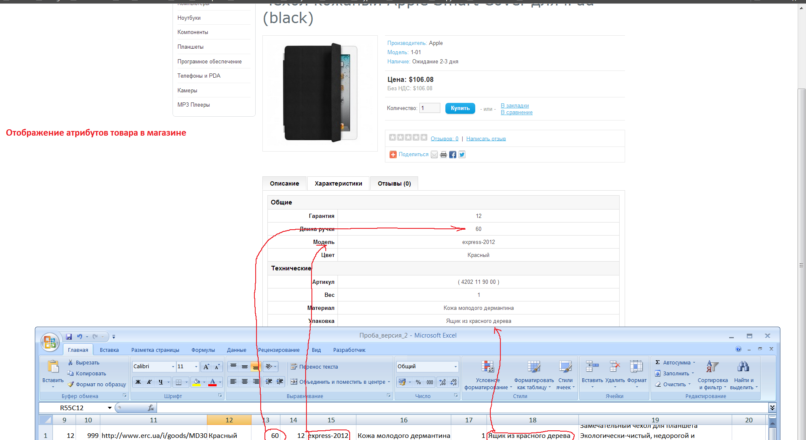
Task: Click insert function fx icon
Action: (x=151, y=408)
